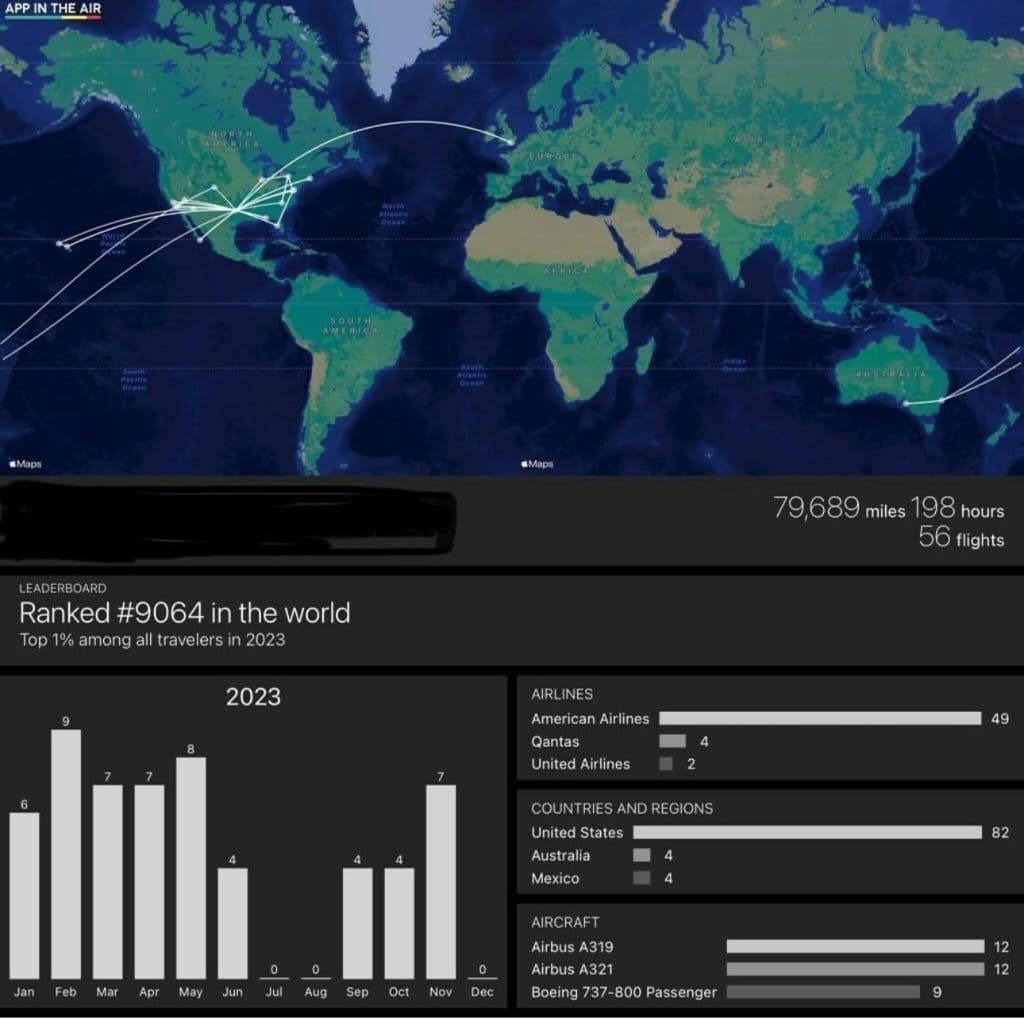
Task: Click the AFRICA map label
Action: coord(566,269)
